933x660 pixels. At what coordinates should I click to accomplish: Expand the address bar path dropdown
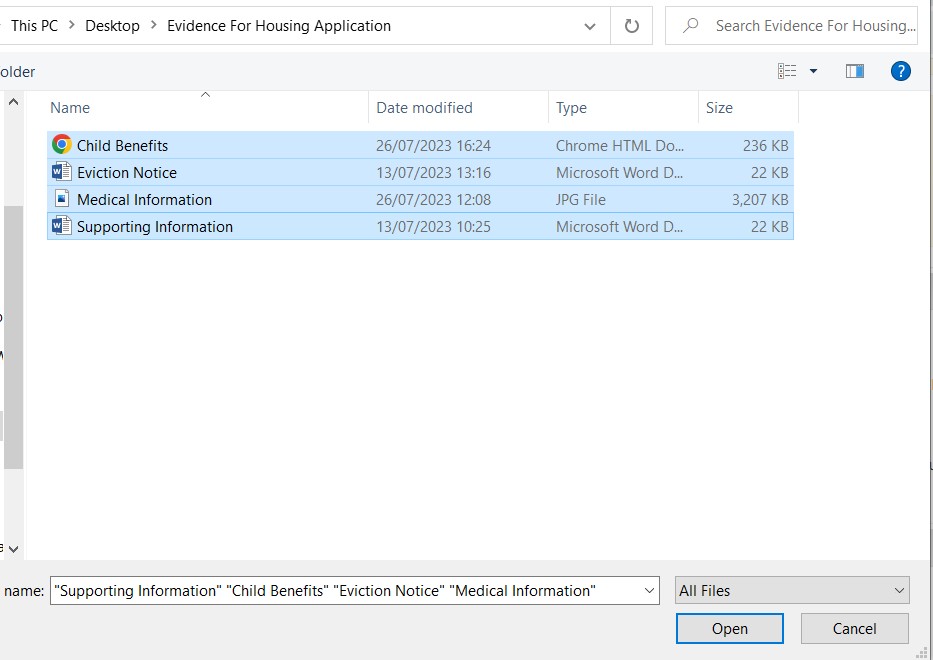(592, 26)
